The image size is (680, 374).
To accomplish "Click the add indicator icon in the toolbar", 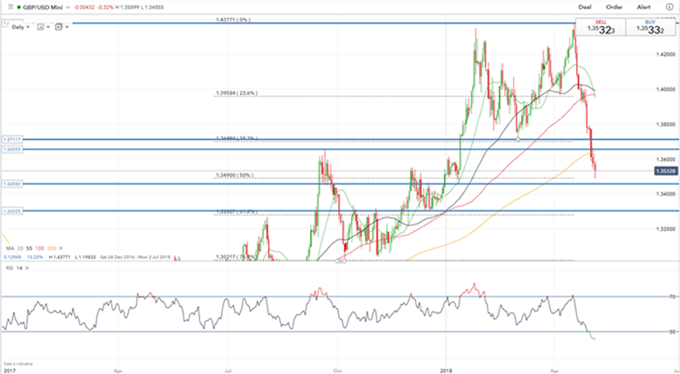I will point(59,27).
